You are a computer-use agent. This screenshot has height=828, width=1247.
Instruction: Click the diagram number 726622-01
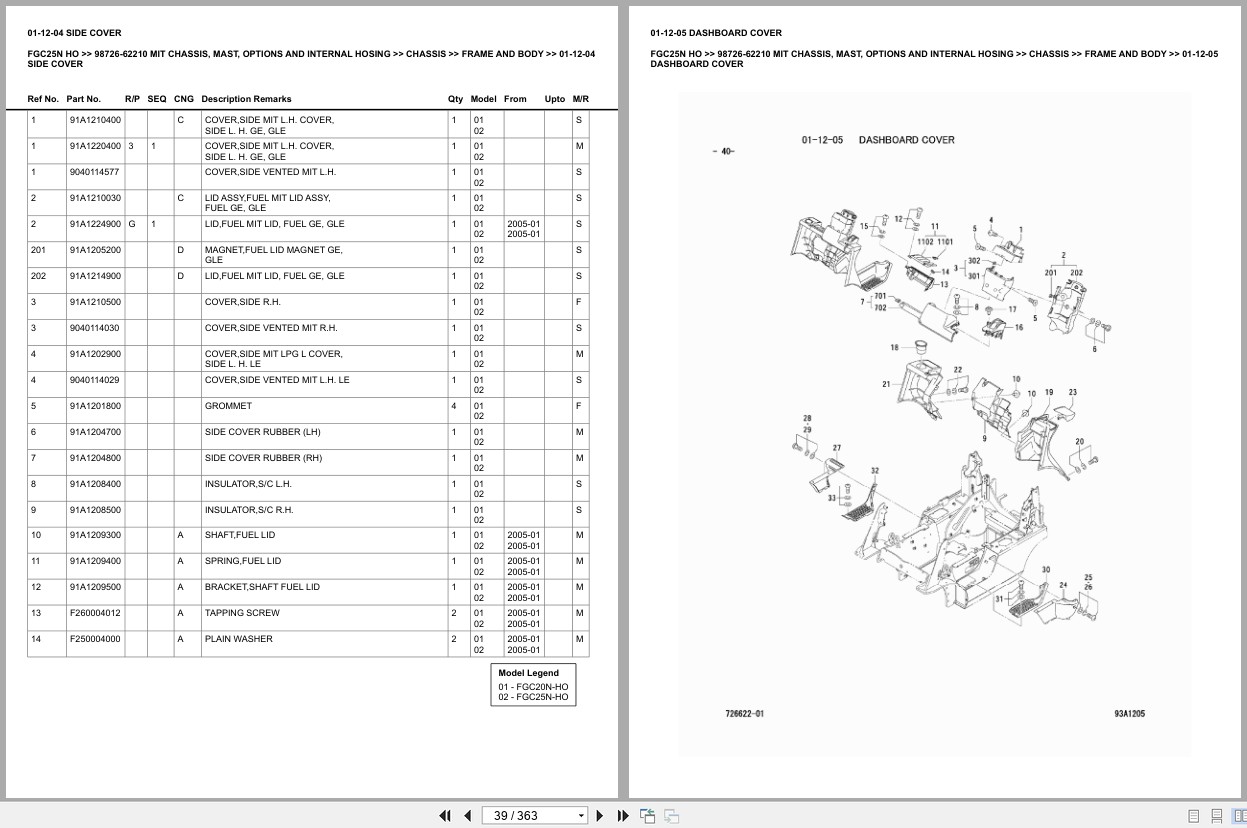(x=744, y=714)
